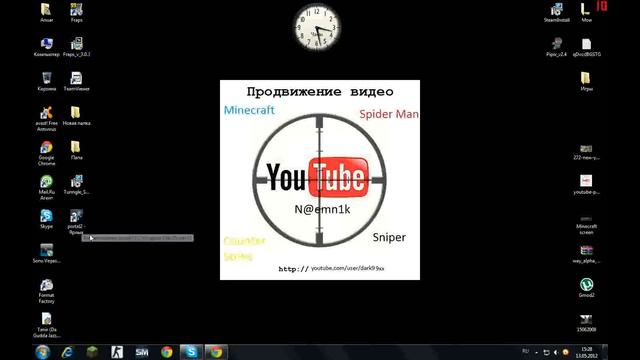640x360 pixels.
Task: Launch Sony Vegas desktop shortcut
Action: click(x=47, y=253)
